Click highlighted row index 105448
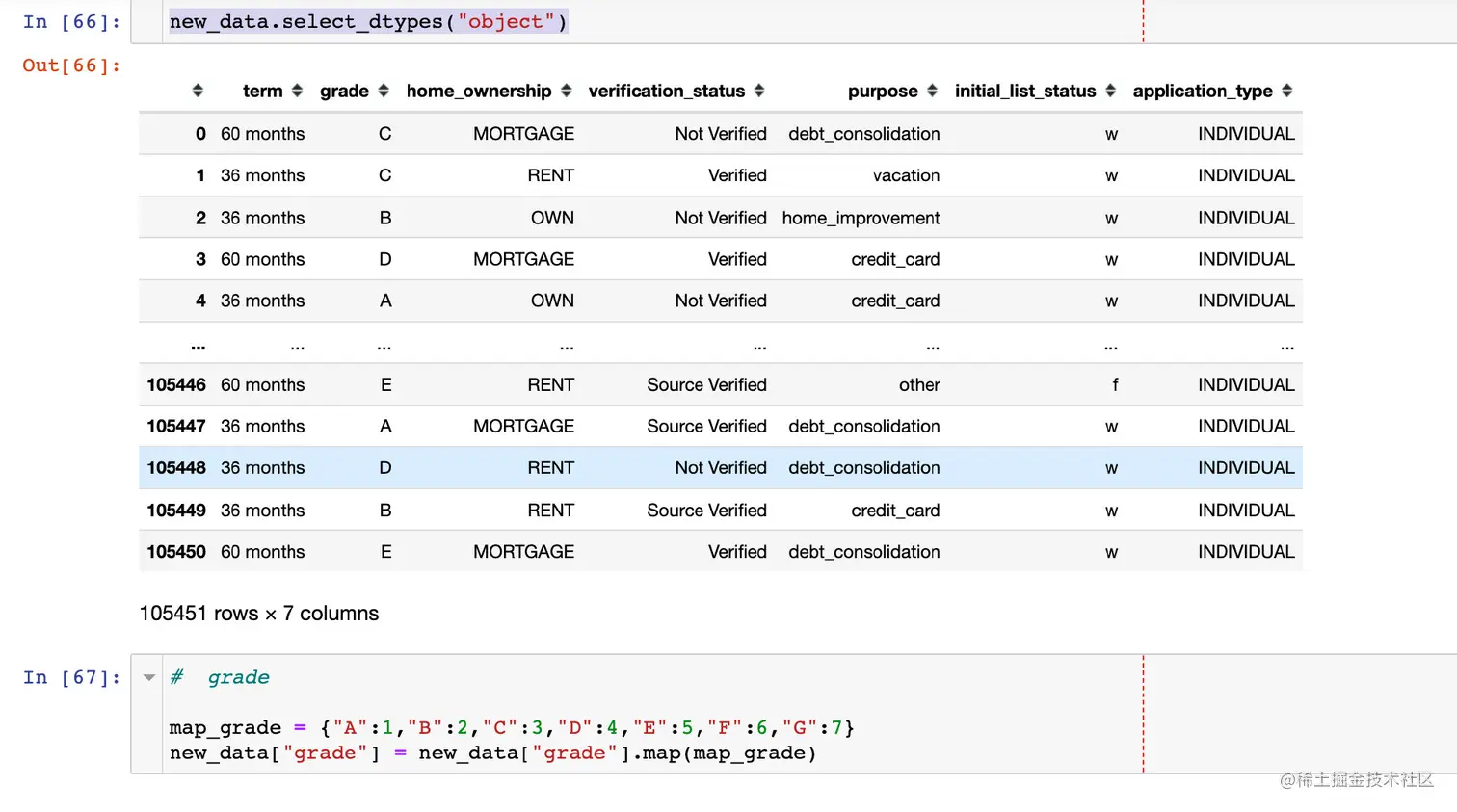 point(176,467)
